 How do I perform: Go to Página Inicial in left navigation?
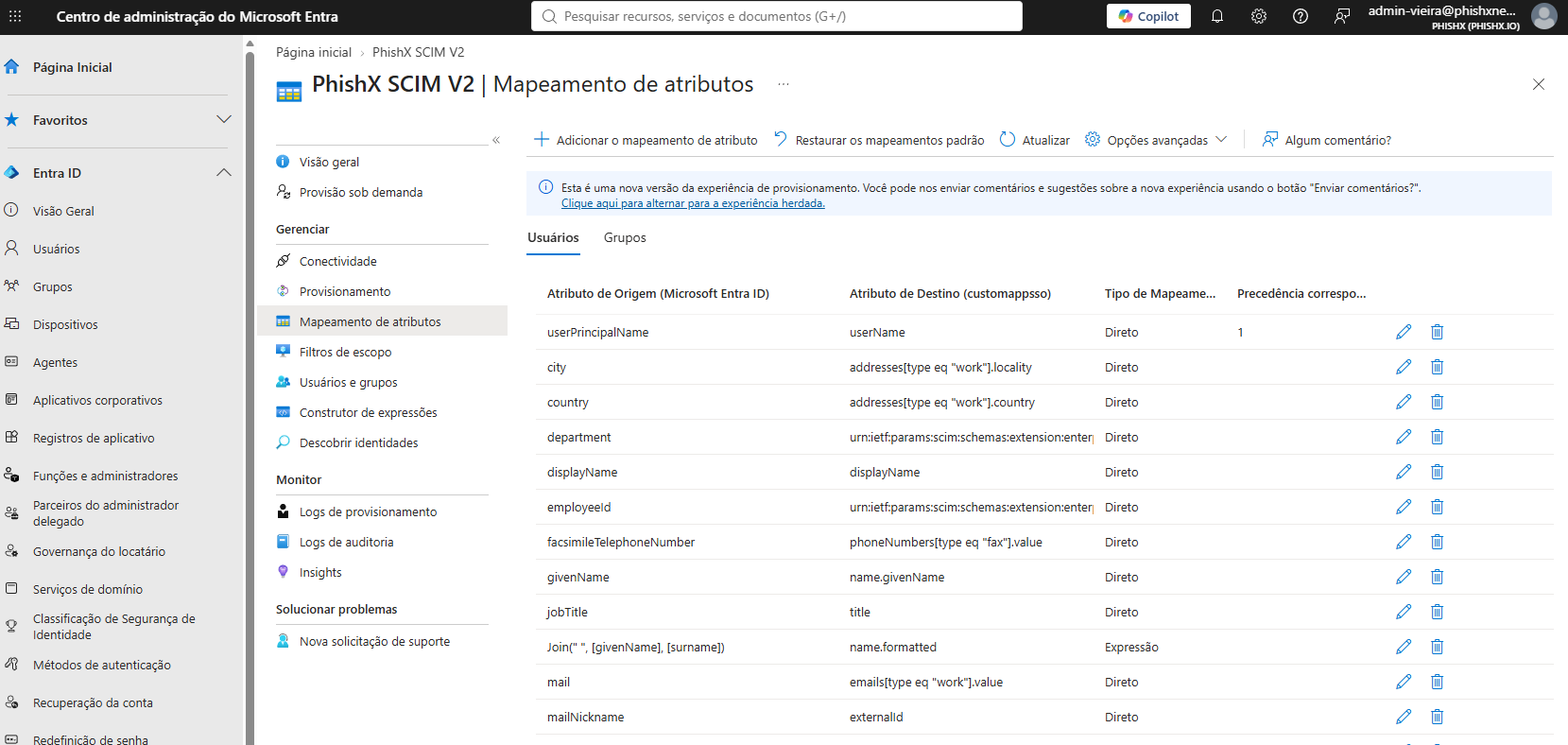(72, 67)
